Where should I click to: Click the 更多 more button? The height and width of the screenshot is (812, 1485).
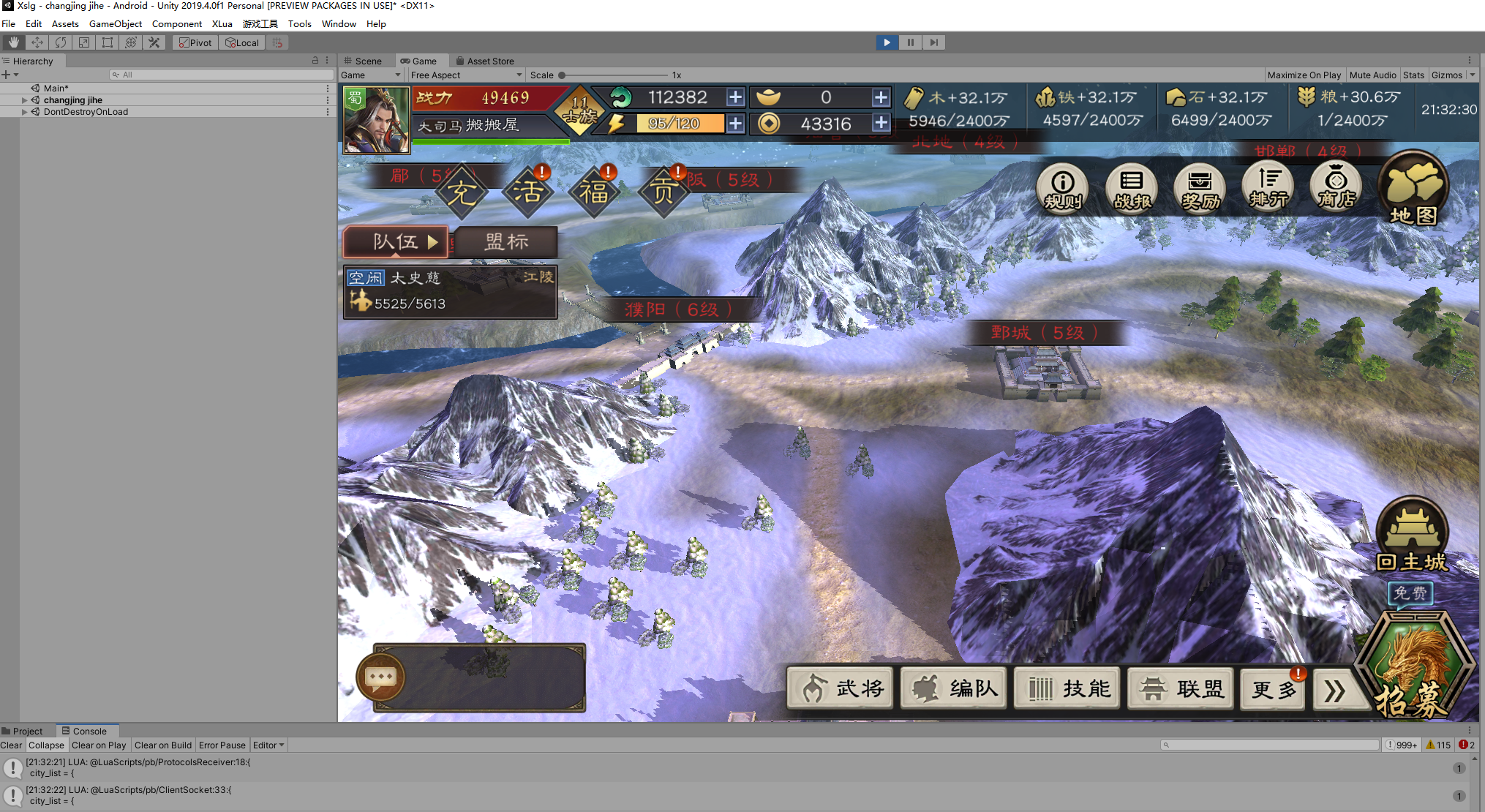point(1274,688)
